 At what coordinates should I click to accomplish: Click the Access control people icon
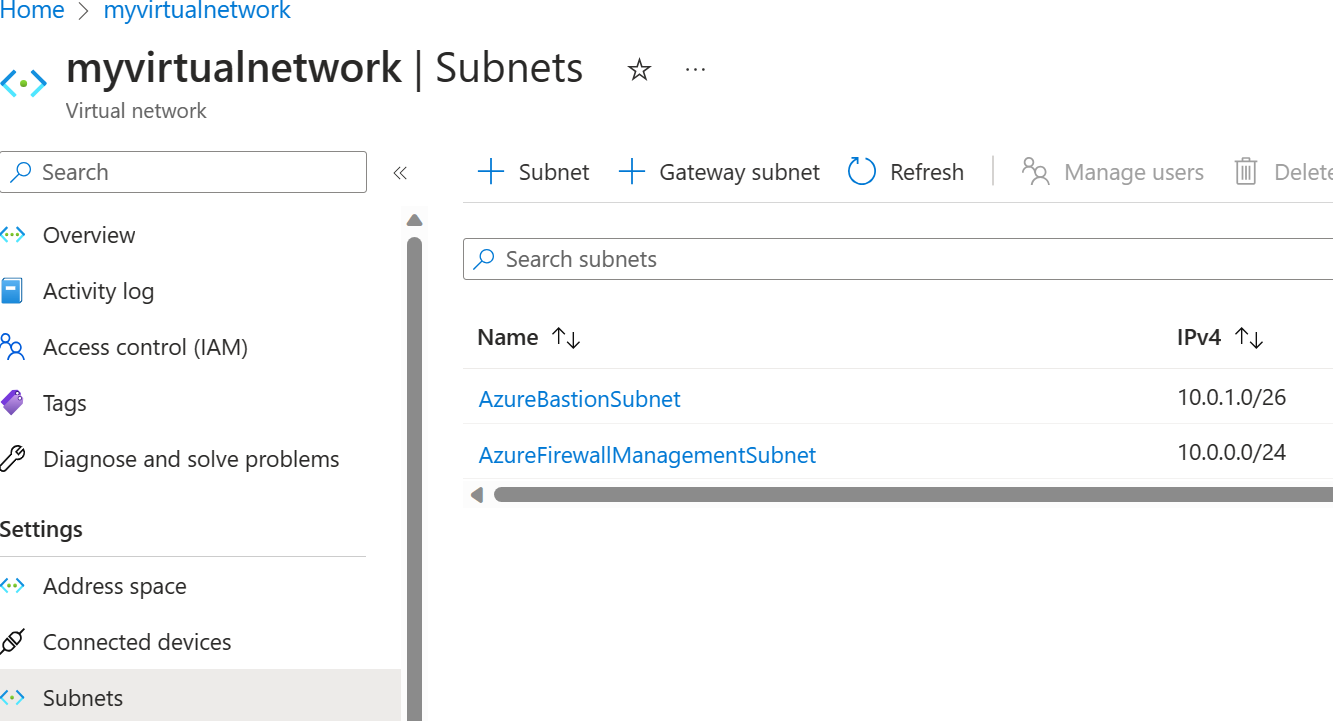pyautogui.click(x=12, y=347)
